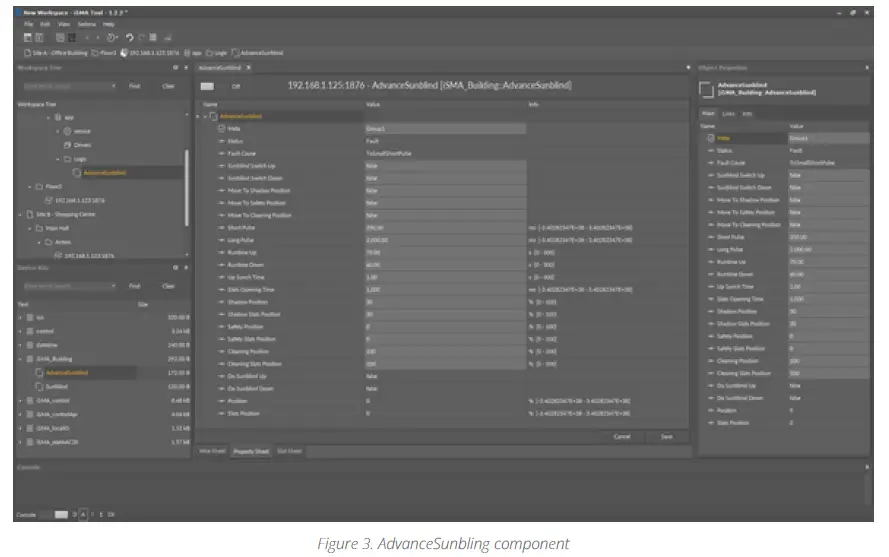Image resolution: width=889 pixels, height=557 pixels.
Task: Click the service node icon in Workspace Tree
Action: (x=67, y=131)
